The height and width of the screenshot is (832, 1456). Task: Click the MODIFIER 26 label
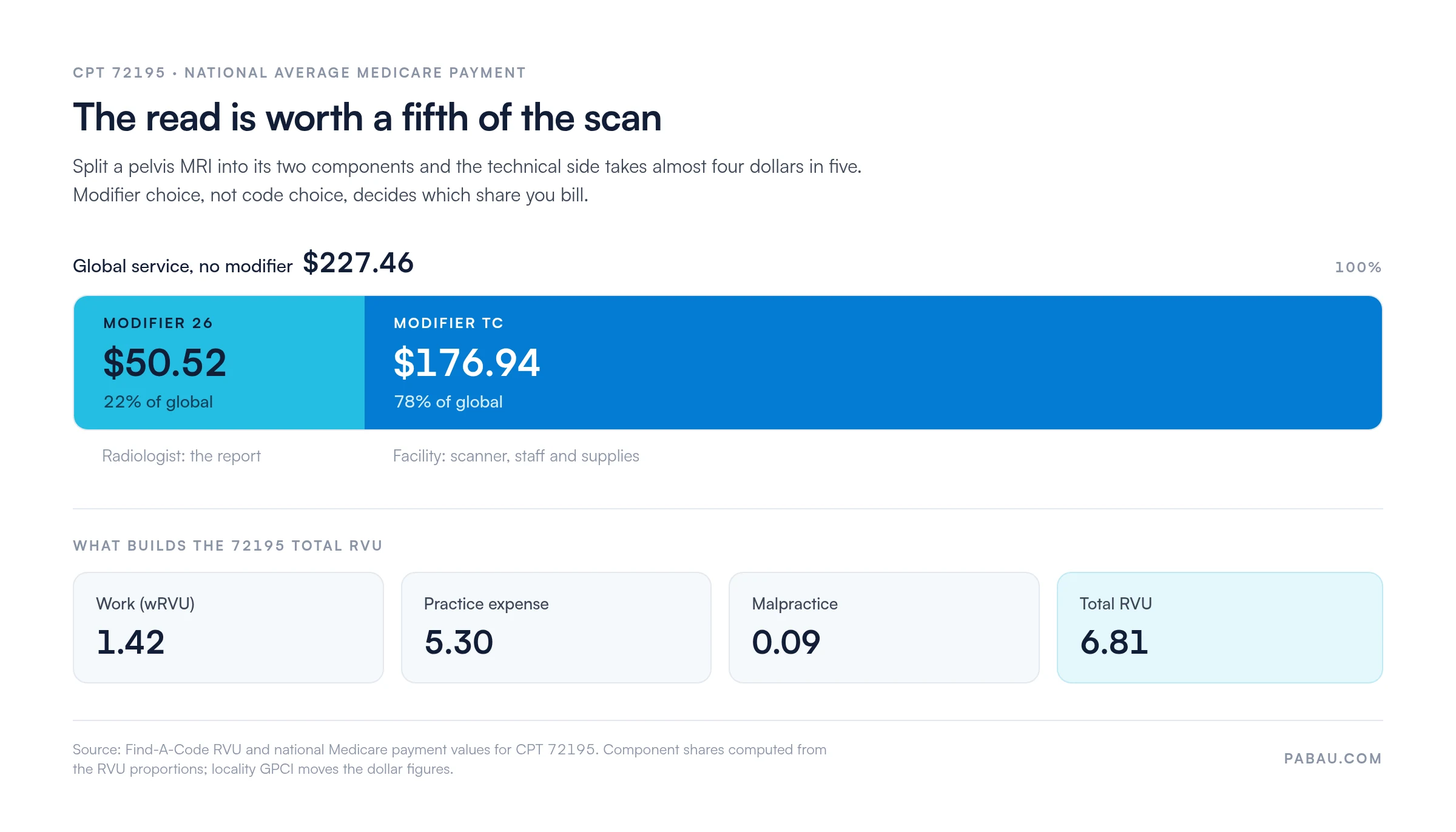pyautogui.click(x=158, y=323)
